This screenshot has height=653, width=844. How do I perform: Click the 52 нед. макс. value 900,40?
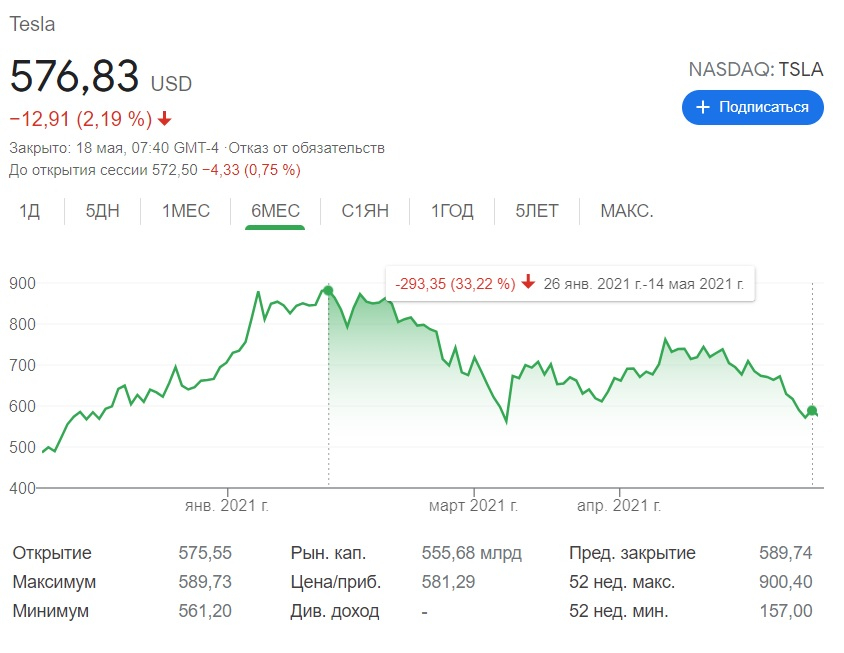coord(786,582)
